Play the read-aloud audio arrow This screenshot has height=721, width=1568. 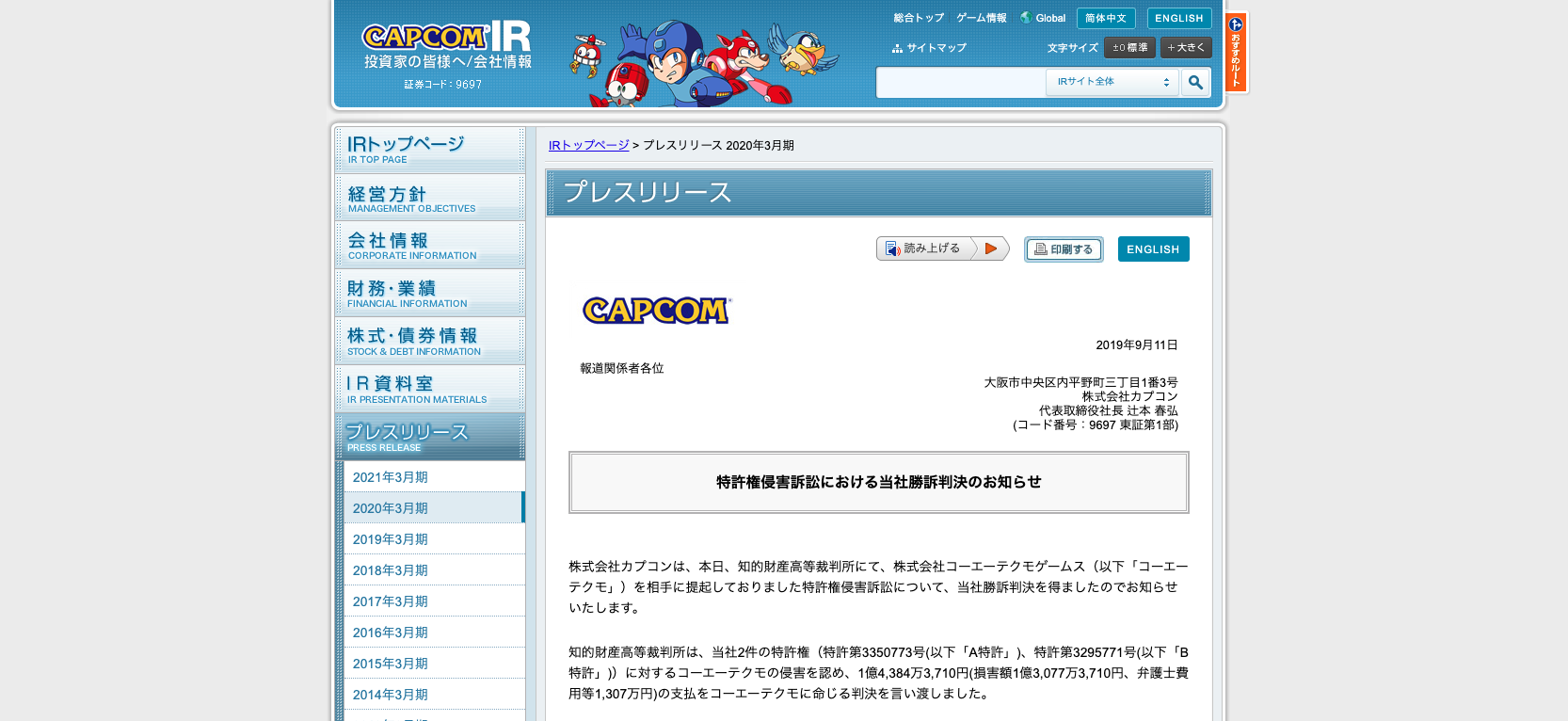(x=990, y=248)
